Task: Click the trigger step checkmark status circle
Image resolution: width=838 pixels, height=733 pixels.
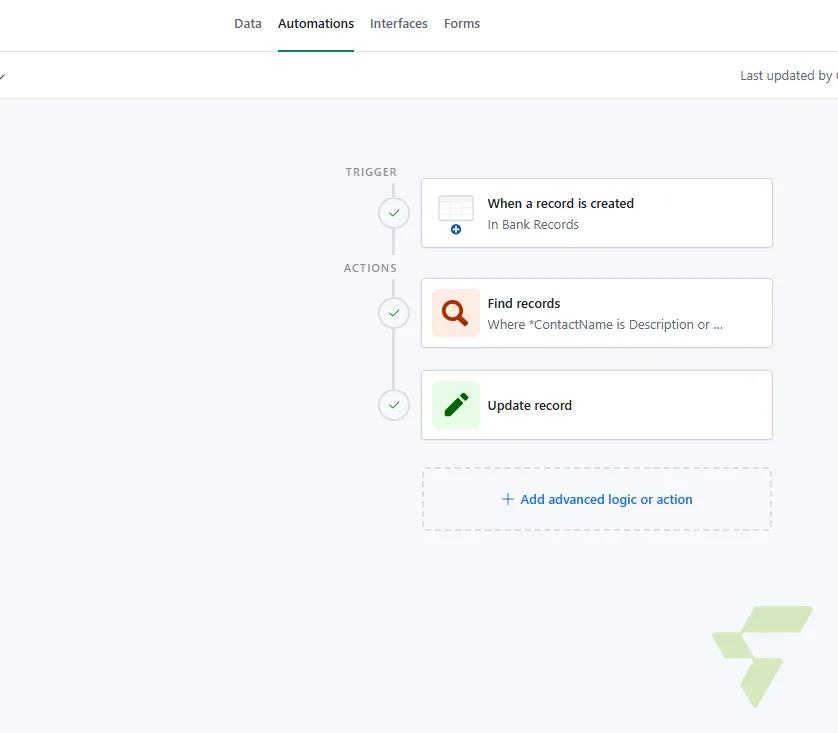Action: click(394, 213)
